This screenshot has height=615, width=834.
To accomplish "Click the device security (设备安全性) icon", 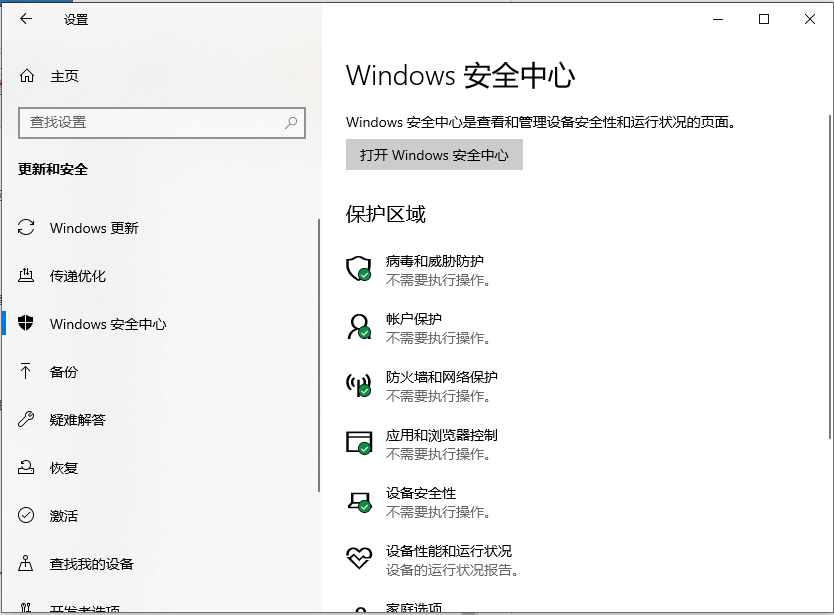I will click(358, 501).
